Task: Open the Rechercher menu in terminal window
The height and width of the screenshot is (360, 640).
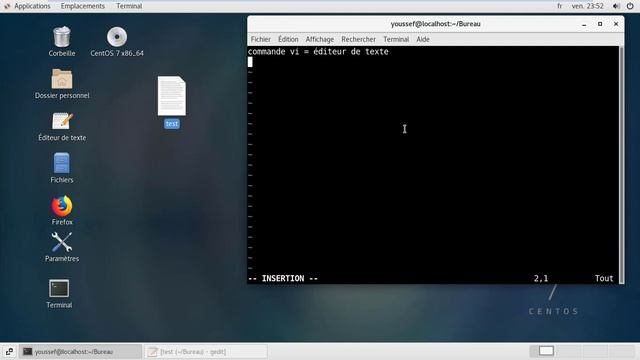Action: [358, 39]
